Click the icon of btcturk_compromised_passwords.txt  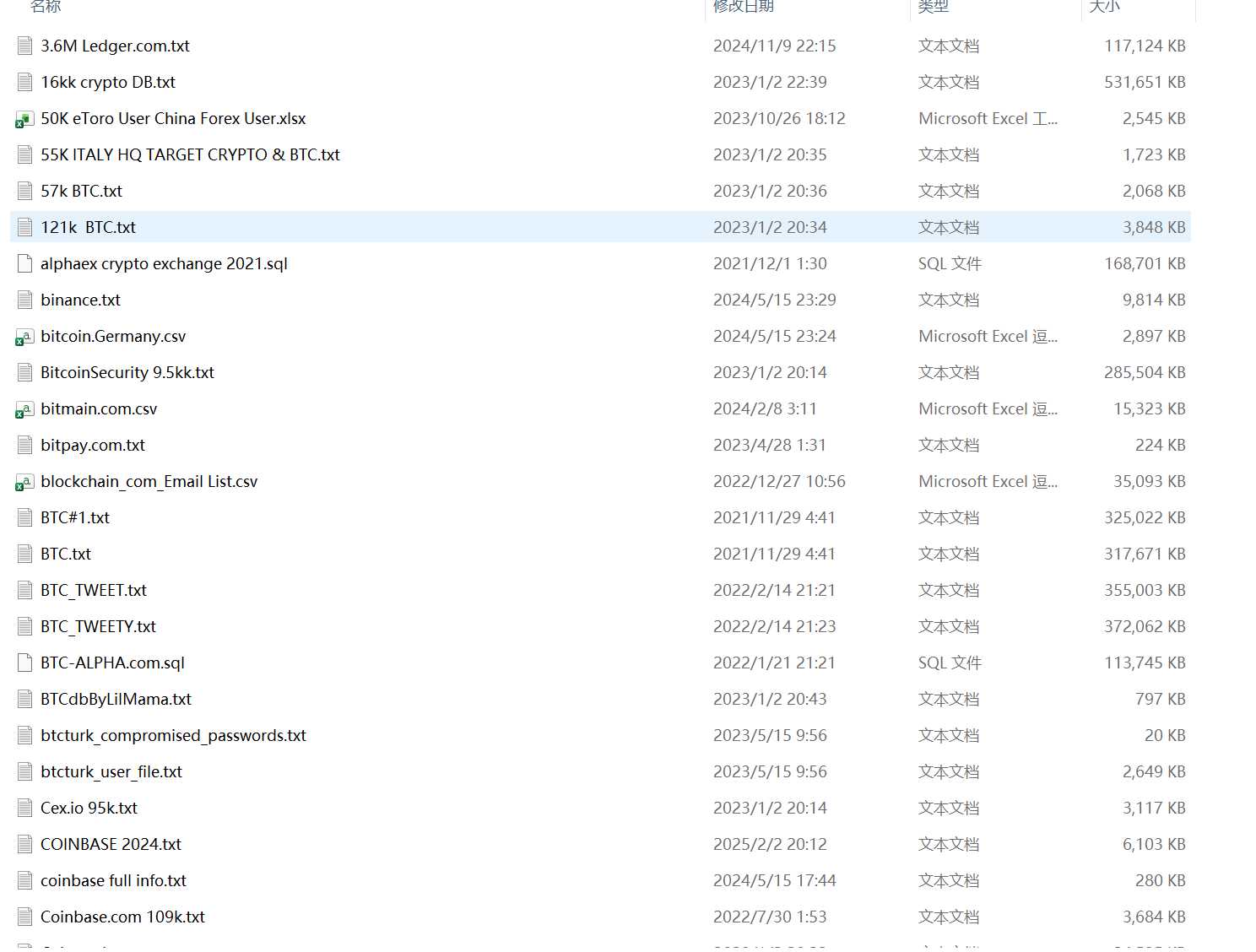pos(24,735)
